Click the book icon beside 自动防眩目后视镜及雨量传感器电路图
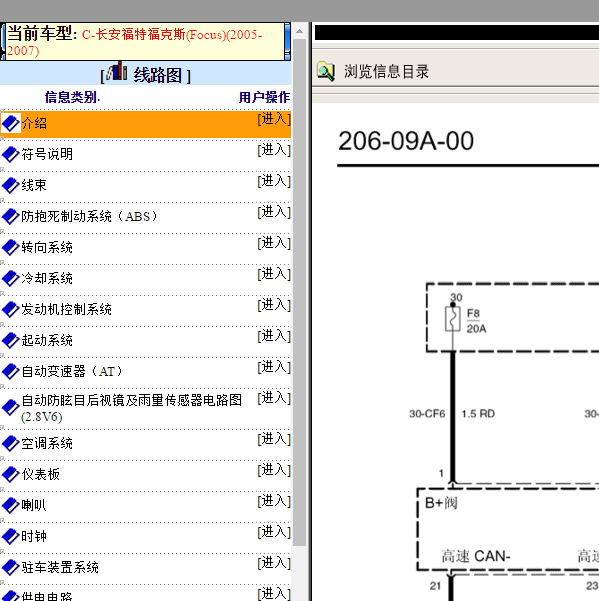 [x=11, y=407]
